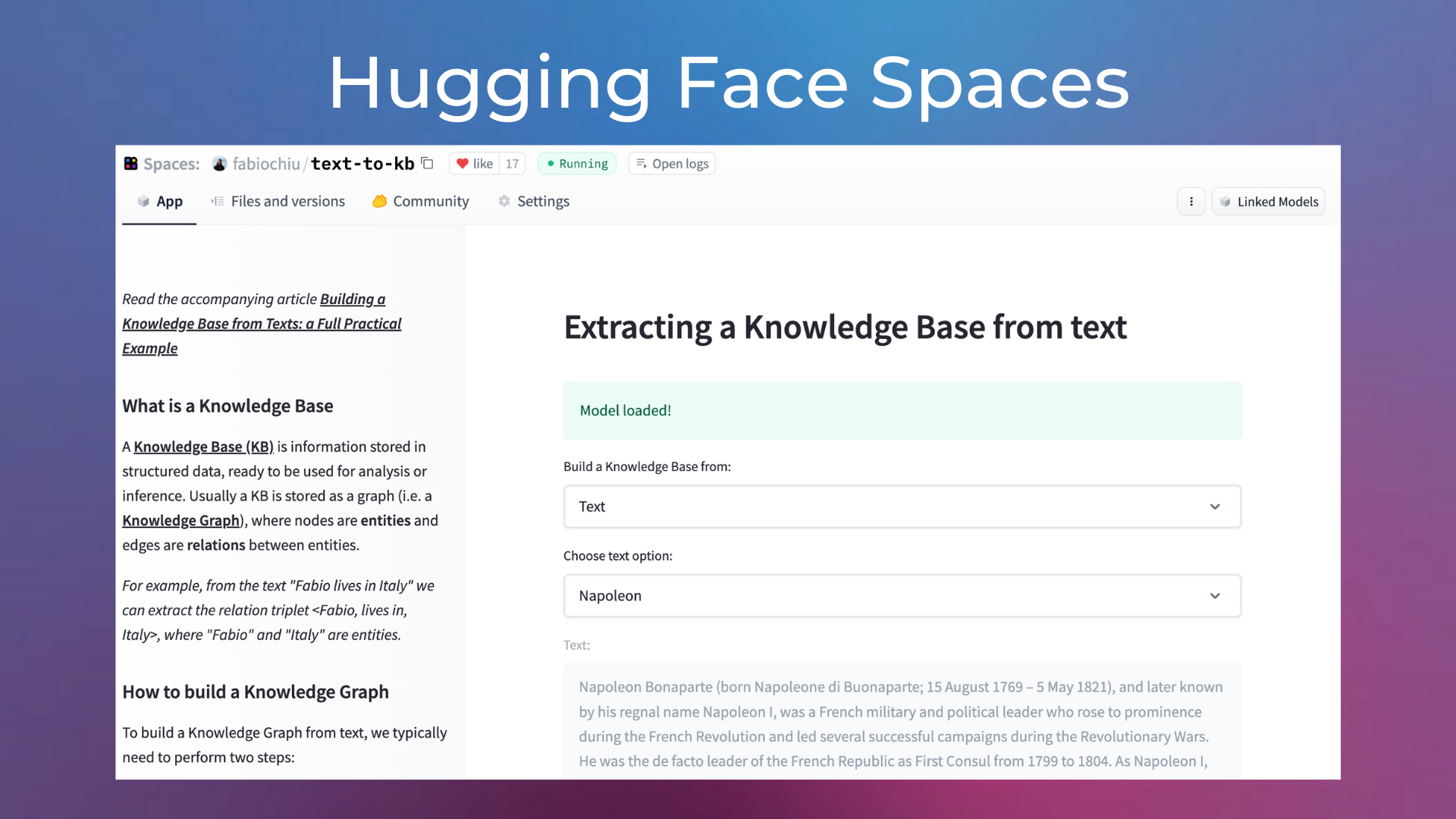Click the Open logs icon button
The height and width of the screenshot is (819, 1456).
click(x=672, y=164)
